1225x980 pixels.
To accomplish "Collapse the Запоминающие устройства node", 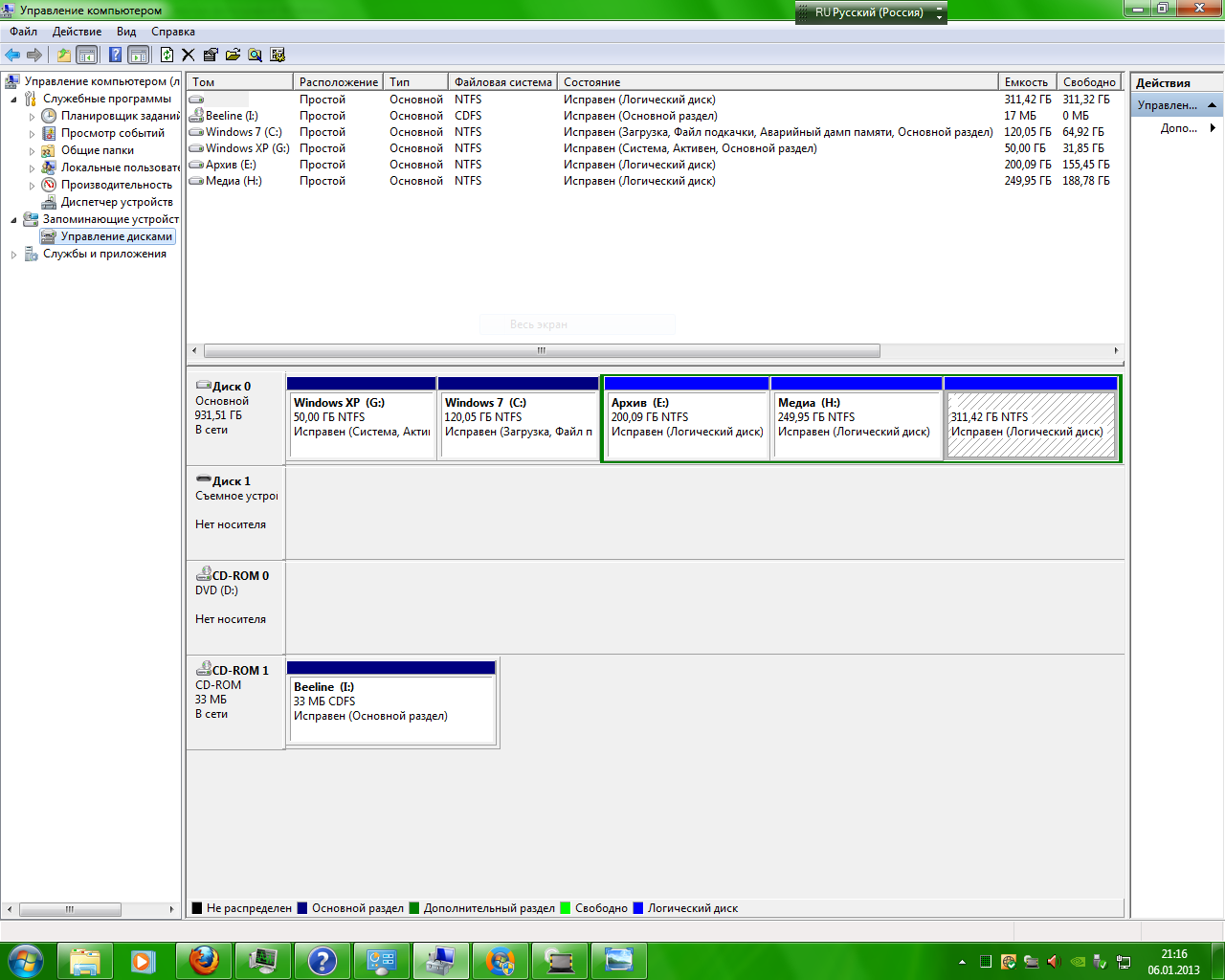I will [x=13, y=219].
